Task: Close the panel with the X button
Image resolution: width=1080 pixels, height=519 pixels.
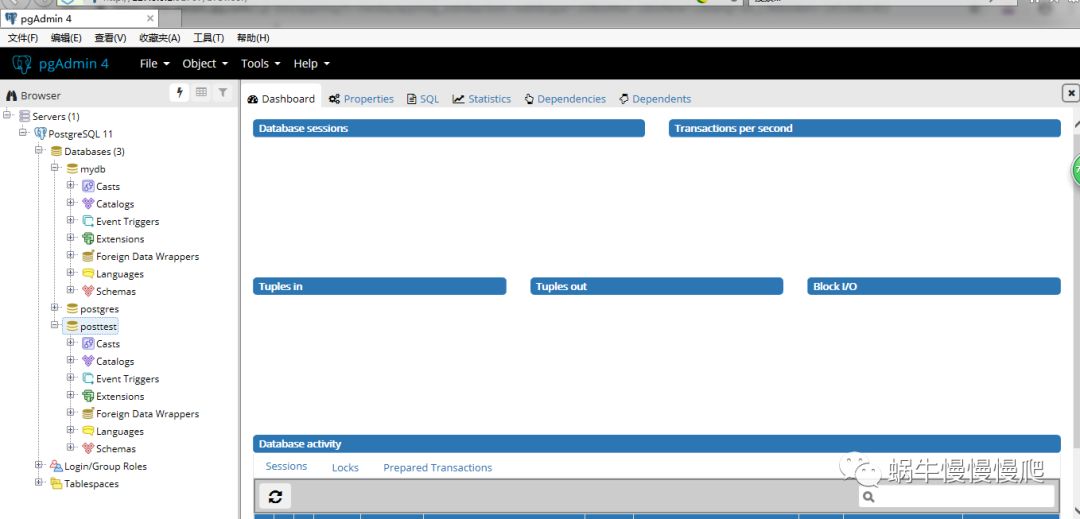Action: tap(1070, 92)
